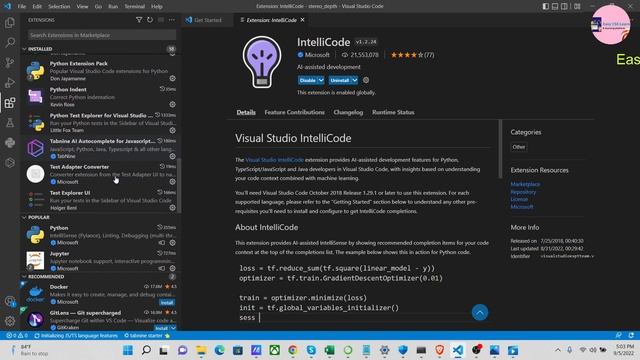
Task: Open GitLens Install dropdown arrow
Action: pyautogui.click(x=173, y=328)
